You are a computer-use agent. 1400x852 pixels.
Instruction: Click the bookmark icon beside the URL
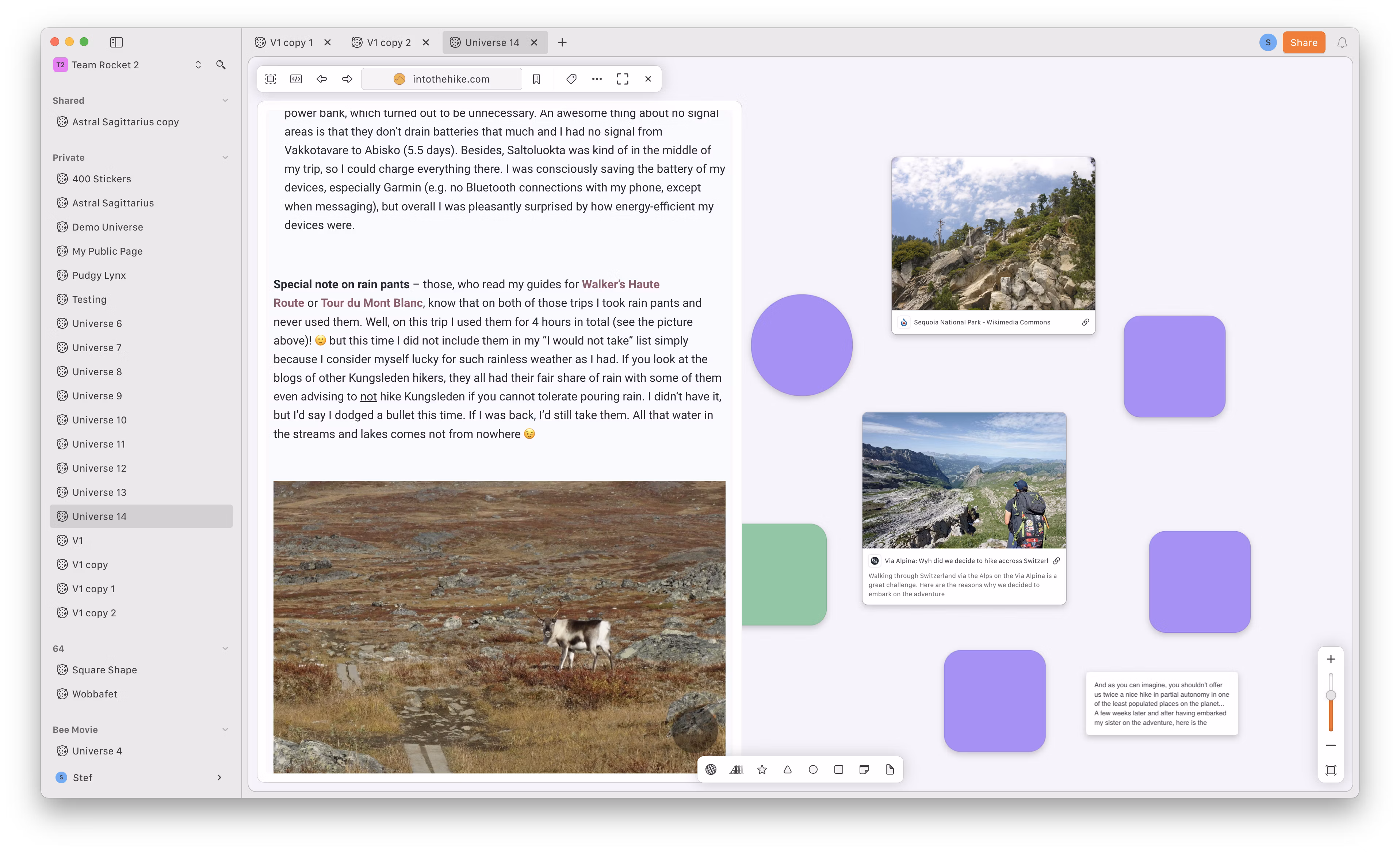pos(536,79)
